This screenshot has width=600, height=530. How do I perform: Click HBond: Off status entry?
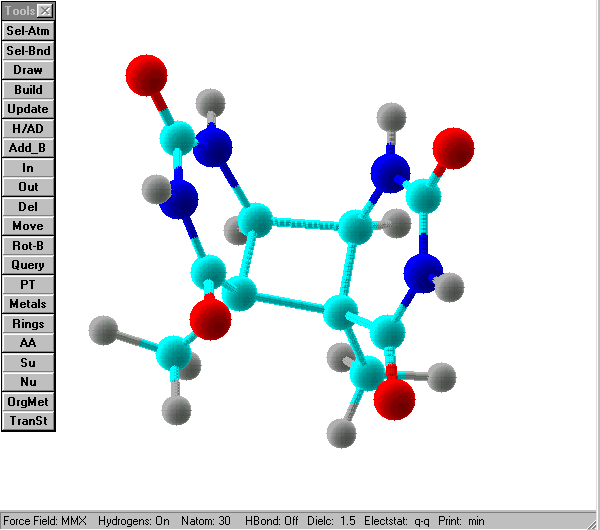[272, 521]
